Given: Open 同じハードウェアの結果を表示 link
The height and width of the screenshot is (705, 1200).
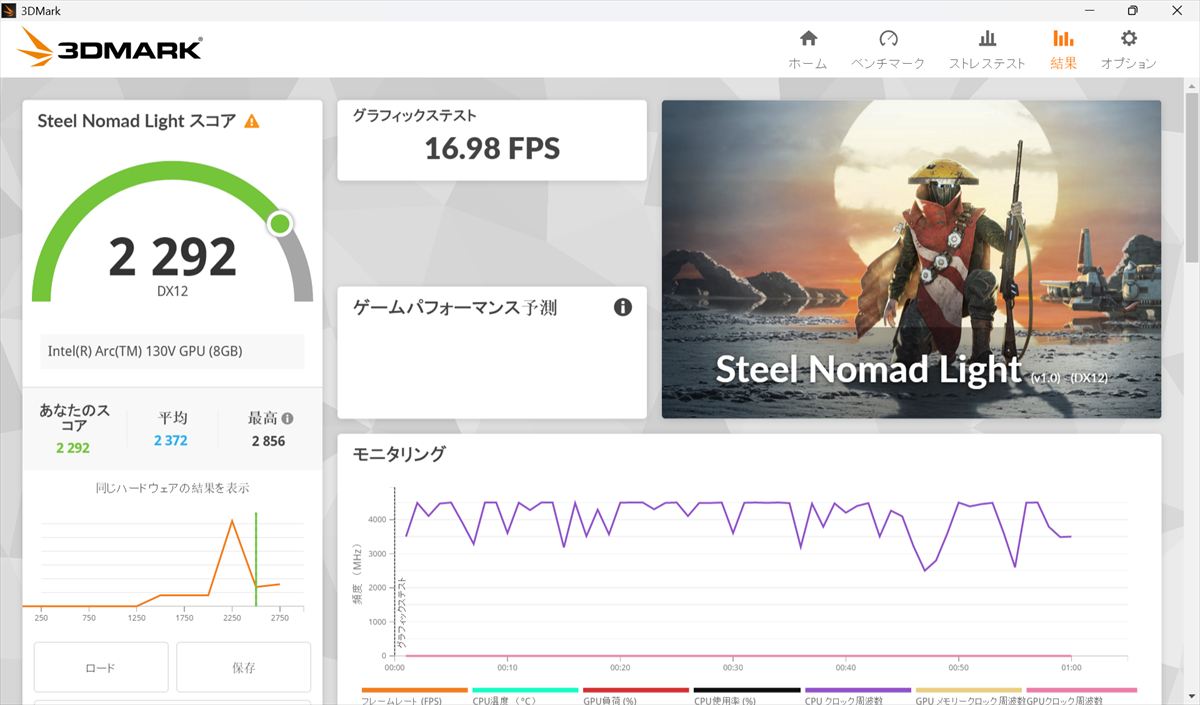Looking at the screenshot, I should pos(172,488).
